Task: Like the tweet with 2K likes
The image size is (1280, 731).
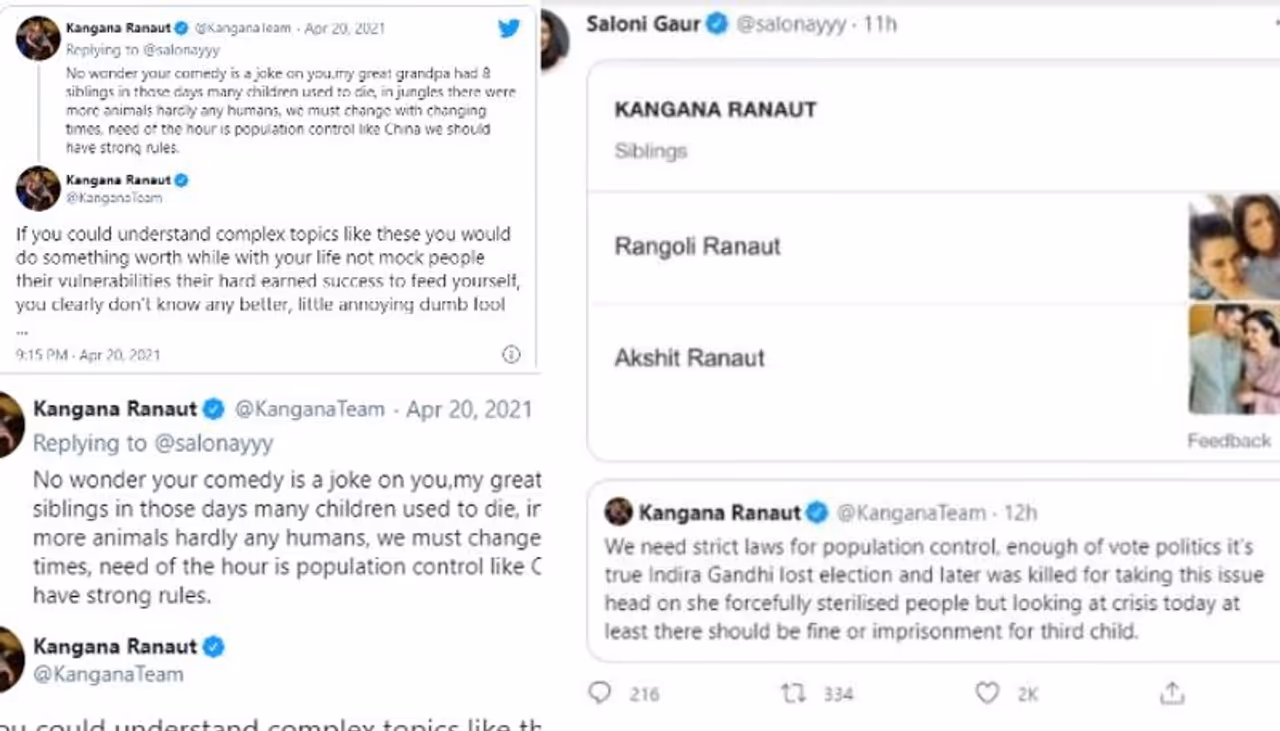Action: click(x=987, y=692)
